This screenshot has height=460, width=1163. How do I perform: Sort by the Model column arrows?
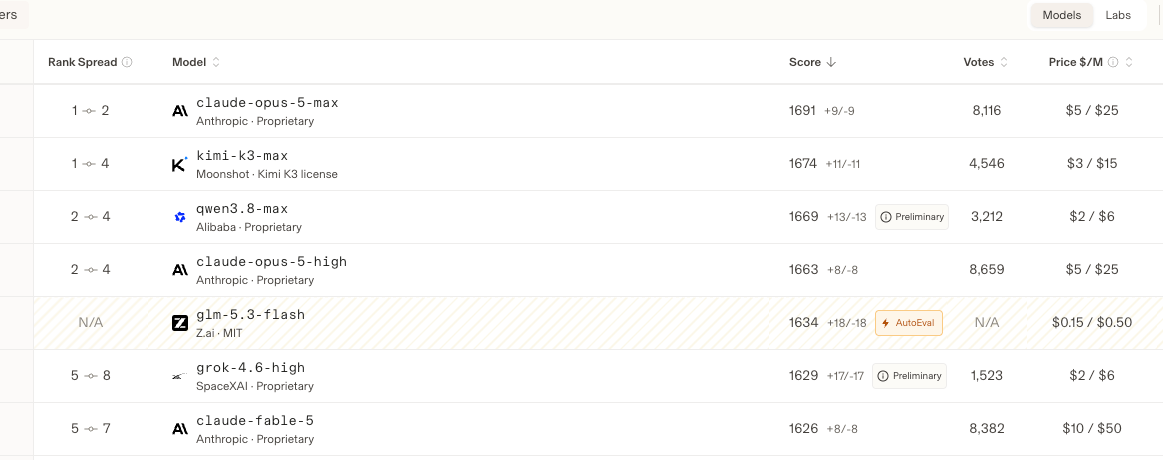click(x=216, y=62)
